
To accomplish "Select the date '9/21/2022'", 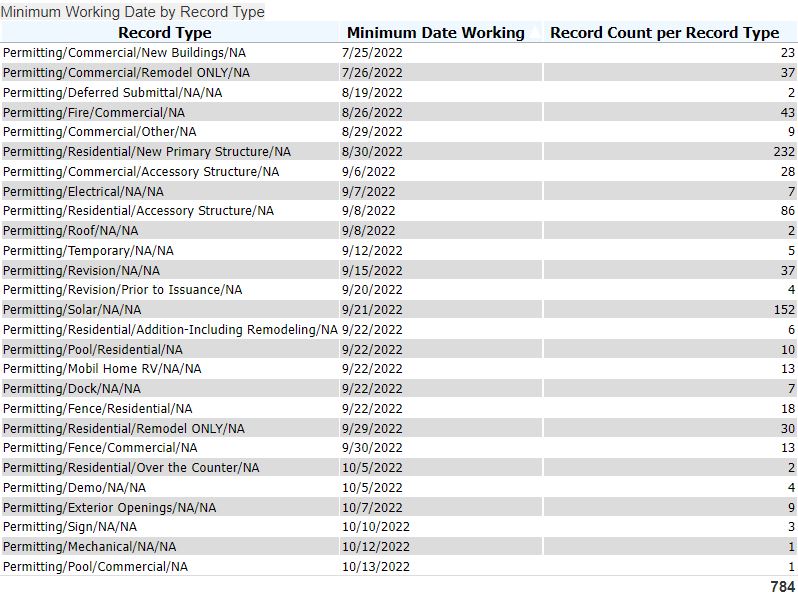I will (372, 309).
